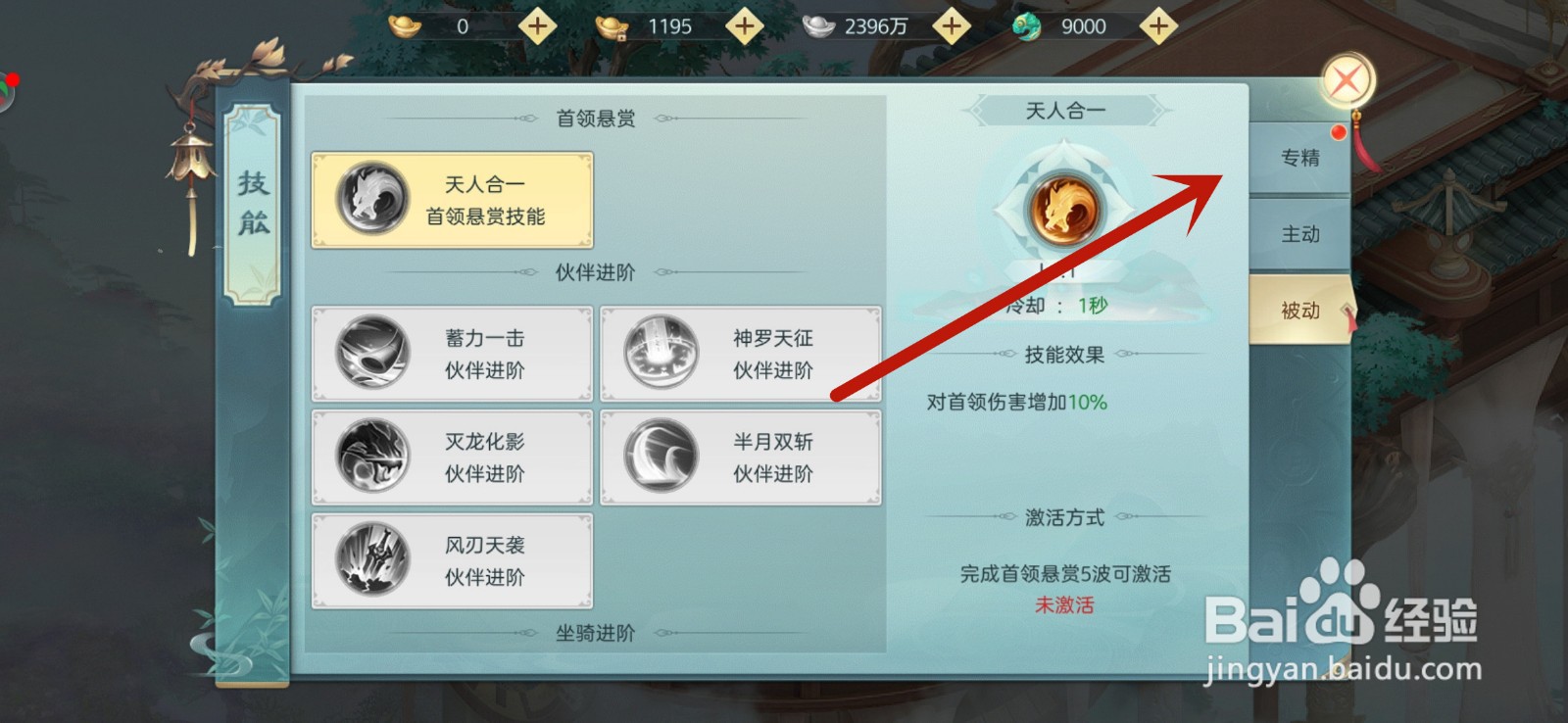Click the green jade currency icon
The image size is (1568, 723).
[1026, 26]
